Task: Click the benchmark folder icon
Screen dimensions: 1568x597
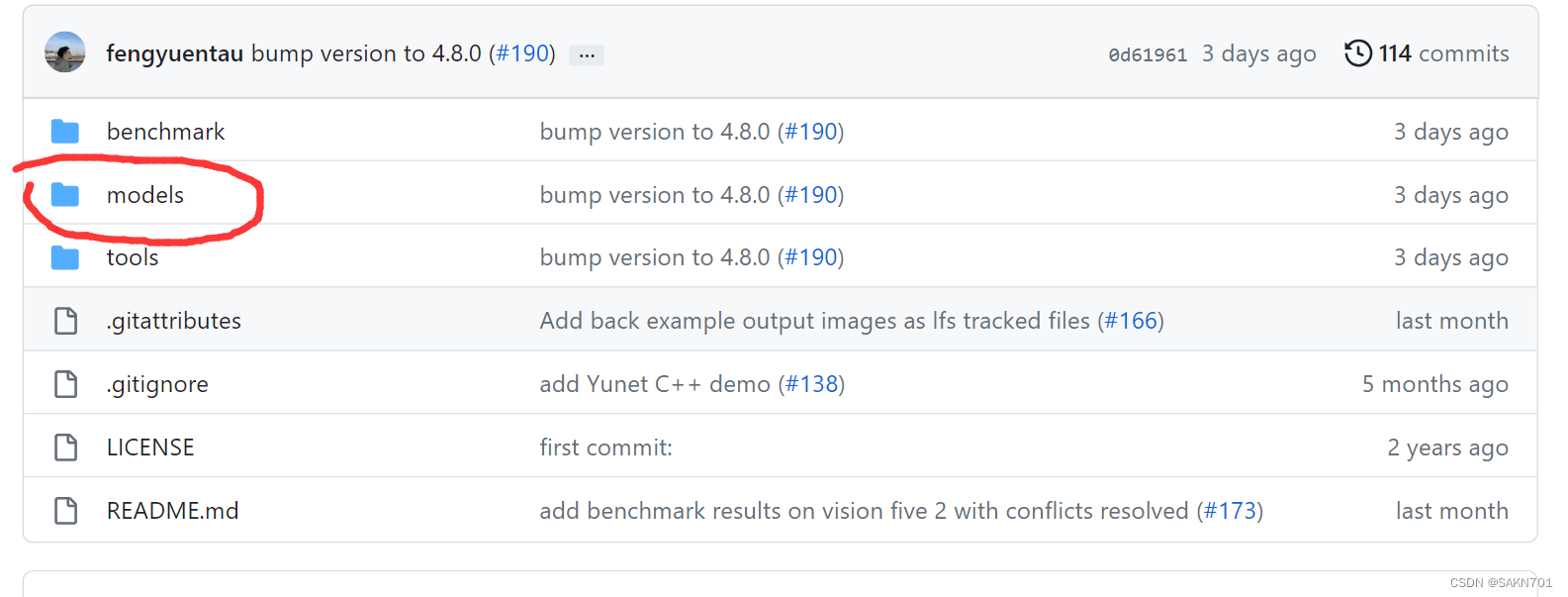Action: coord(65,132)
